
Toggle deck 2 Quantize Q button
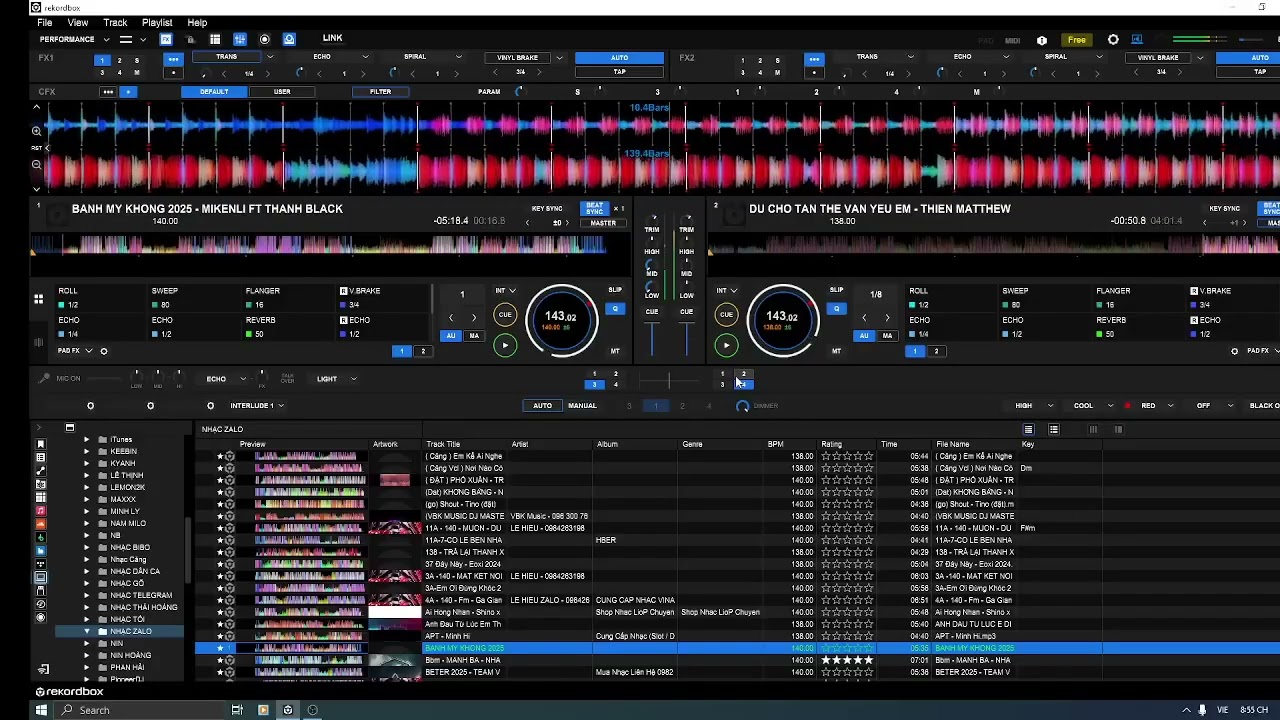point(837,309)
